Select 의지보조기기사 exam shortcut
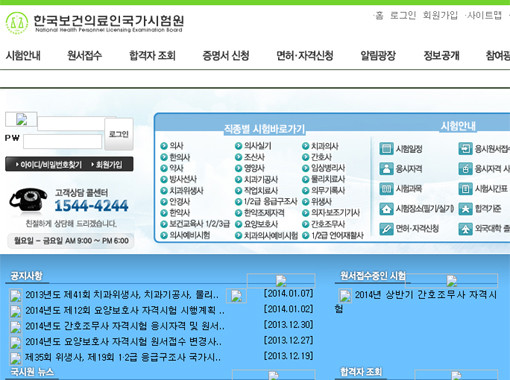This screenshot has height=380, width=510. [x=335, y=213]
